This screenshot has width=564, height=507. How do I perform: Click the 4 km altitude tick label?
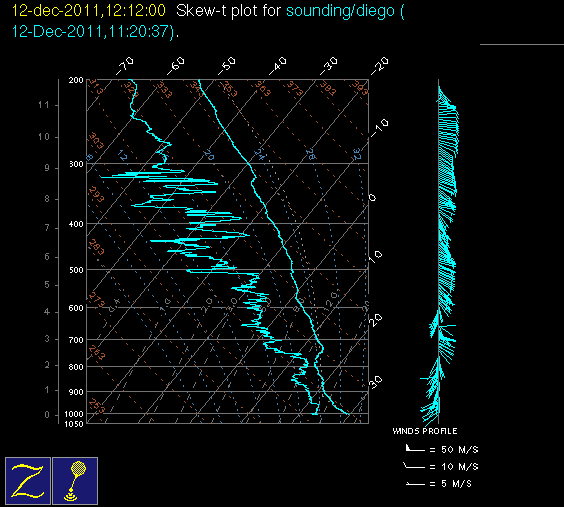click(47, 312)
